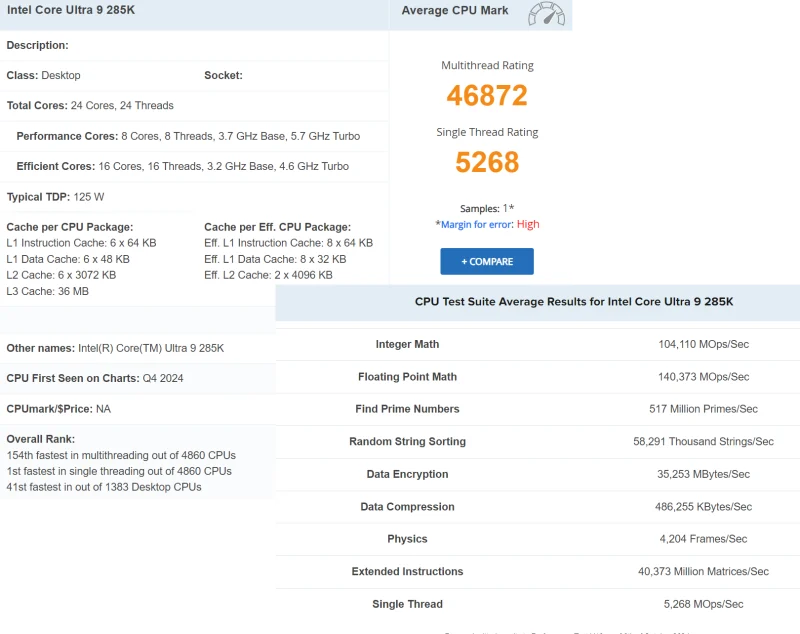Click the 'Performance Cores' specification line
The height and width of the screenshot is (634, 800).
coord(188,136)
